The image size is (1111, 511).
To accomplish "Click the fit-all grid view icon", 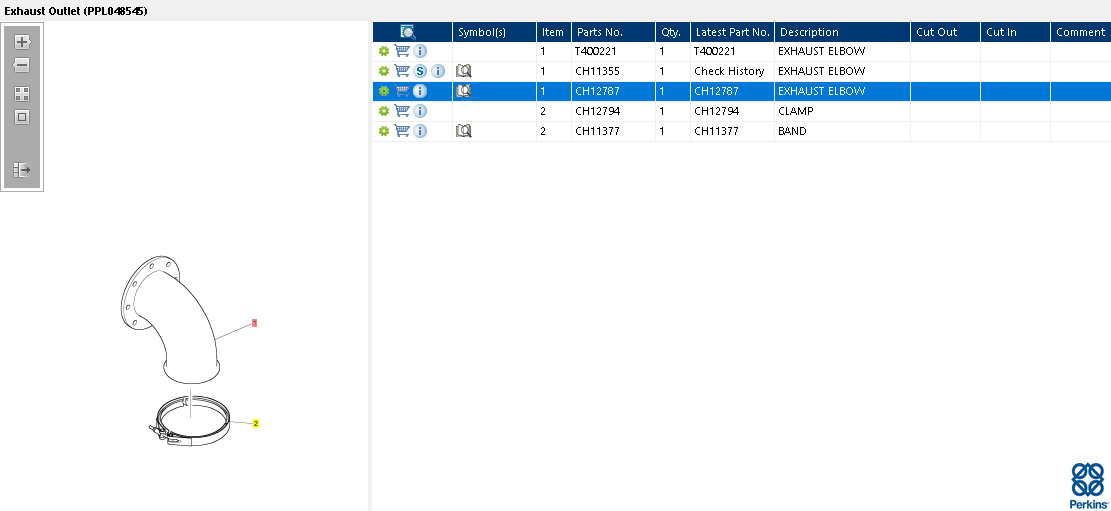I will 22,94.
